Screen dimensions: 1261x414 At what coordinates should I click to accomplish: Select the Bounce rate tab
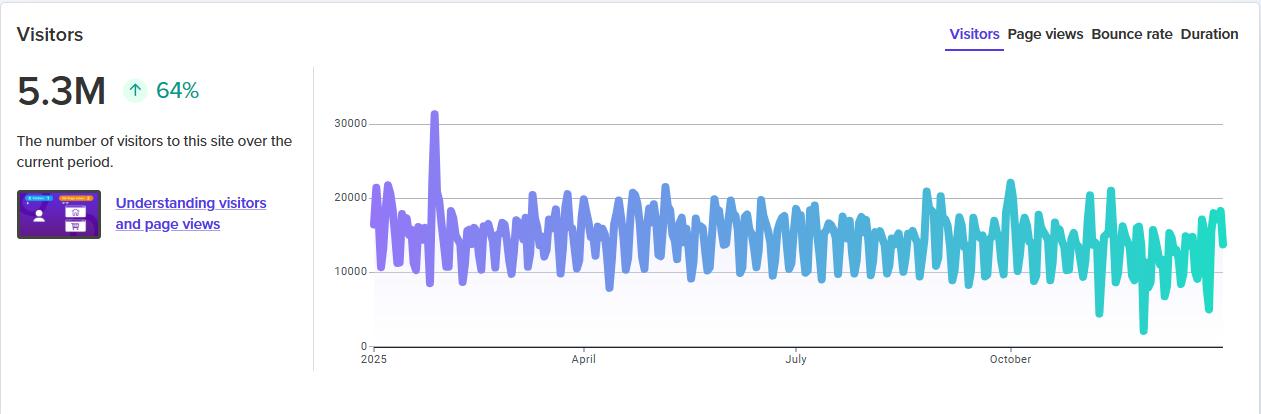(x=1131, y=34)
